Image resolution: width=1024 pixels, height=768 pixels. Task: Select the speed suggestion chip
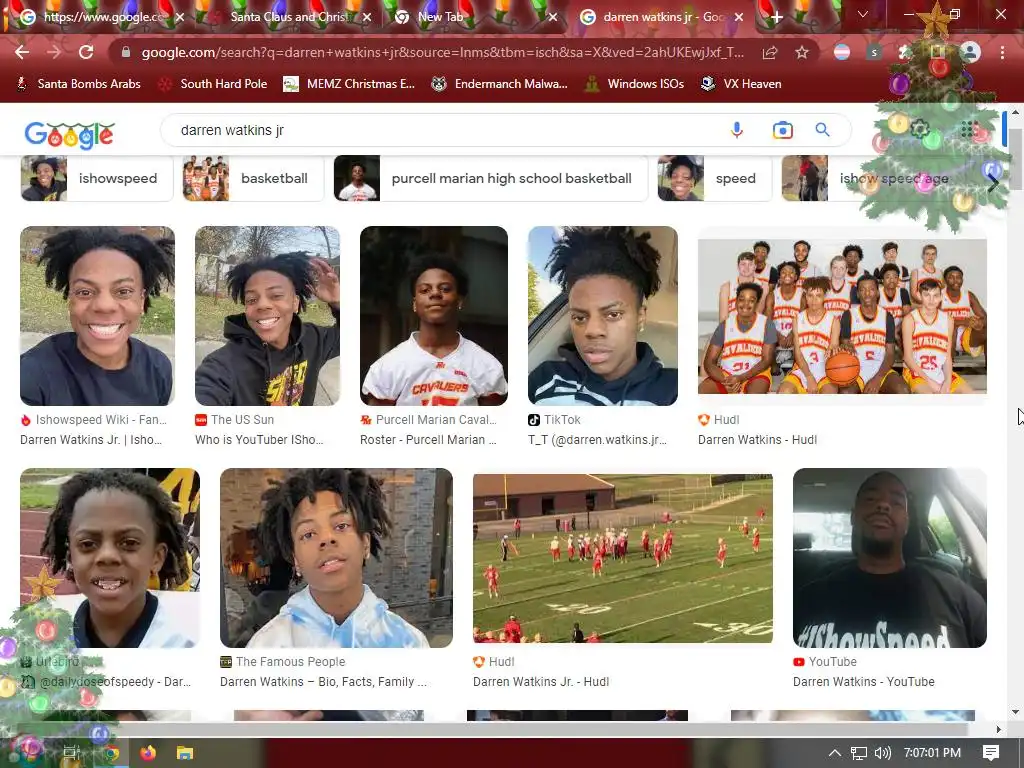(714, 178)
